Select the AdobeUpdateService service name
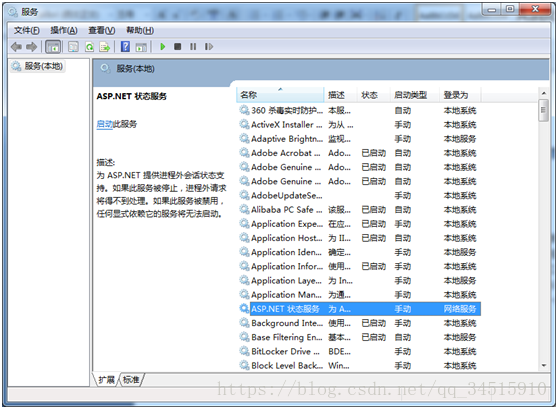The image size is (558, 409). (x=287, y=195)
